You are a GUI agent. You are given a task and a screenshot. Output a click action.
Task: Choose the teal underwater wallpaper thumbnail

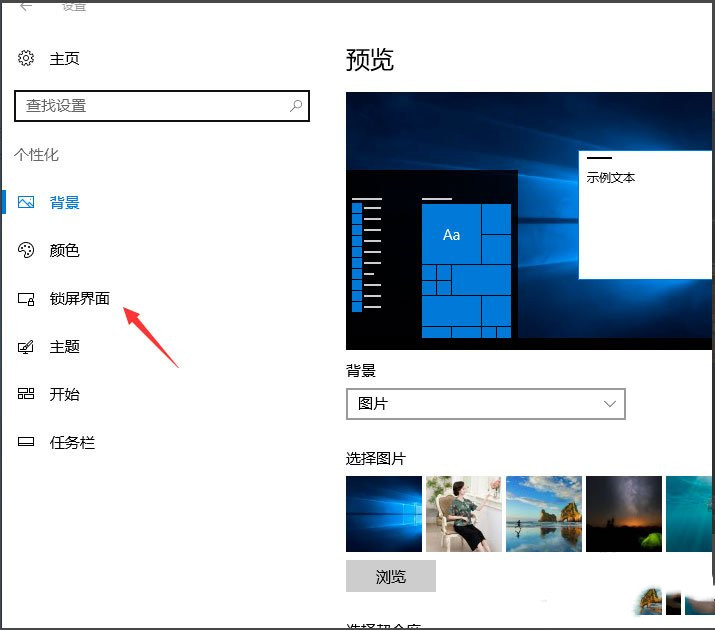coord(690,514)
